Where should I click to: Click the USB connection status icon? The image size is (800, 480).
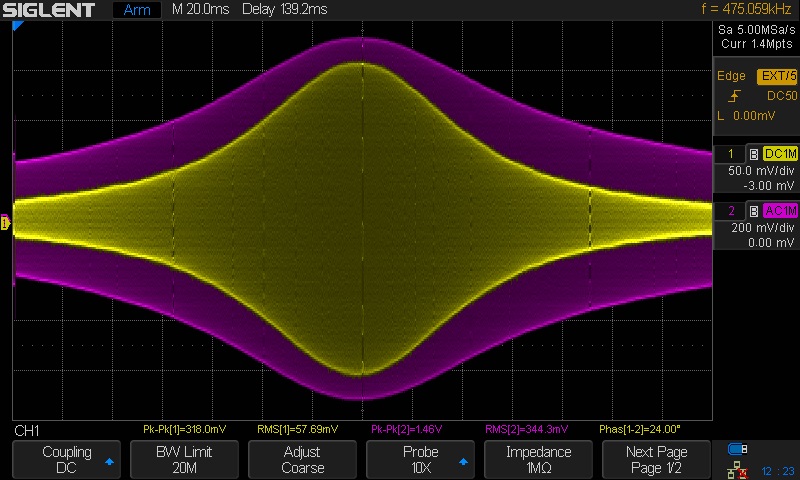[738, 449]
